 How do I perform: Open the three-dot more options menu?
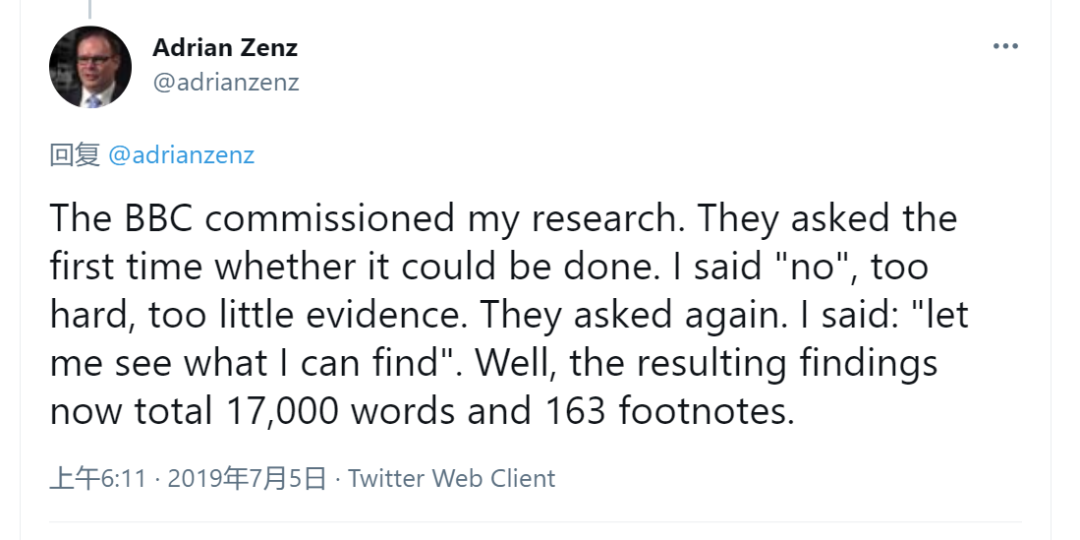click(1005, 47)
